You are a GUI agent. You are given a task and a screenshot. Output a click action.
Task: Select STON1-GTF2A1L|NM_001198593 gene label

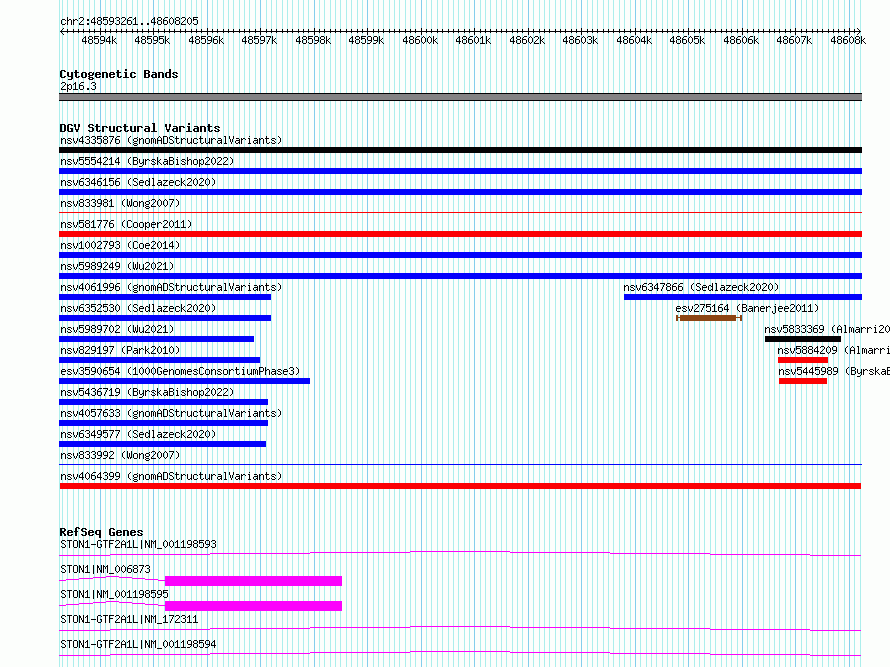(138, 544)
